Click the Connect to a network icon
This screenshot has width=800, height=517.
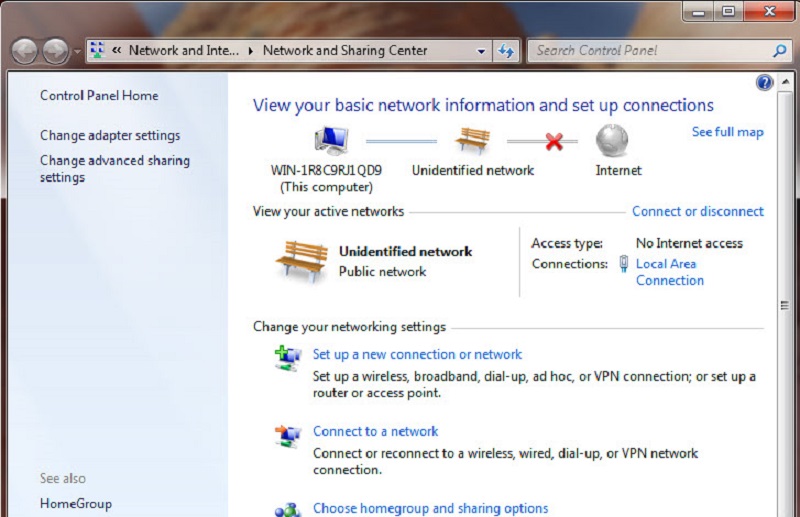(x=288, y=435)
